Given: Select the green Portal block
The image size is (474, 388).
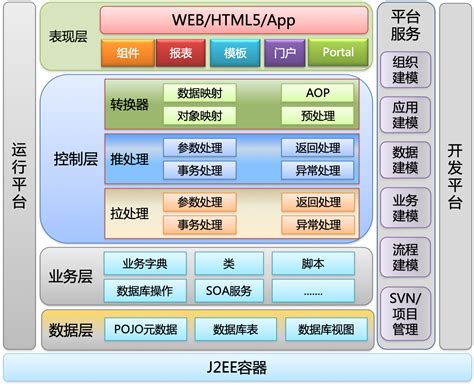Looking at the screenshot, I should pos(338,52).
